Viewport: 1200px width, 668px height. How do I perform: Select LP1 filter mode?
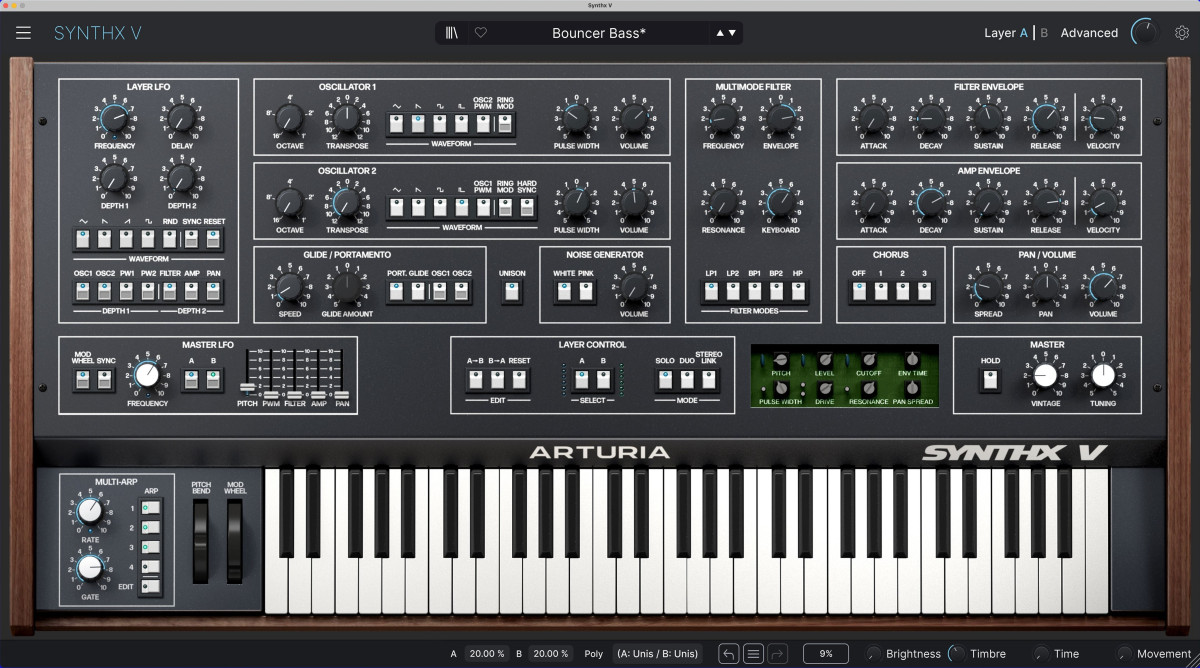[x=711, y=291]
